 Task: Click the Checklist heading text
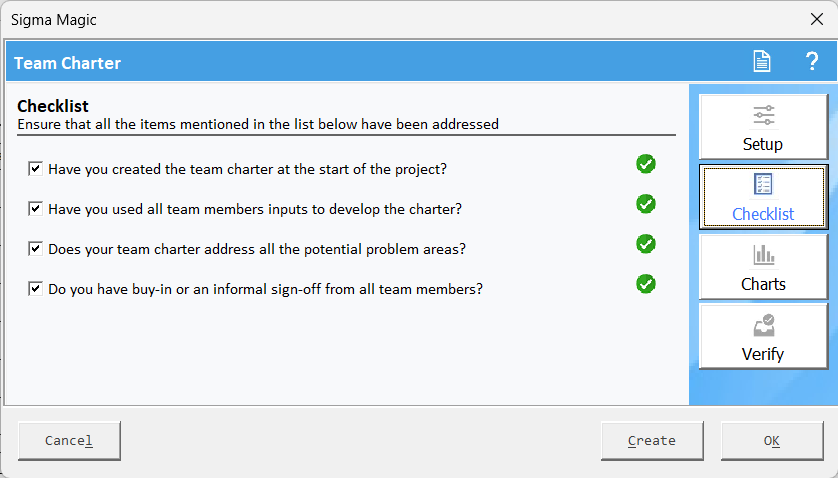point(53,106)
